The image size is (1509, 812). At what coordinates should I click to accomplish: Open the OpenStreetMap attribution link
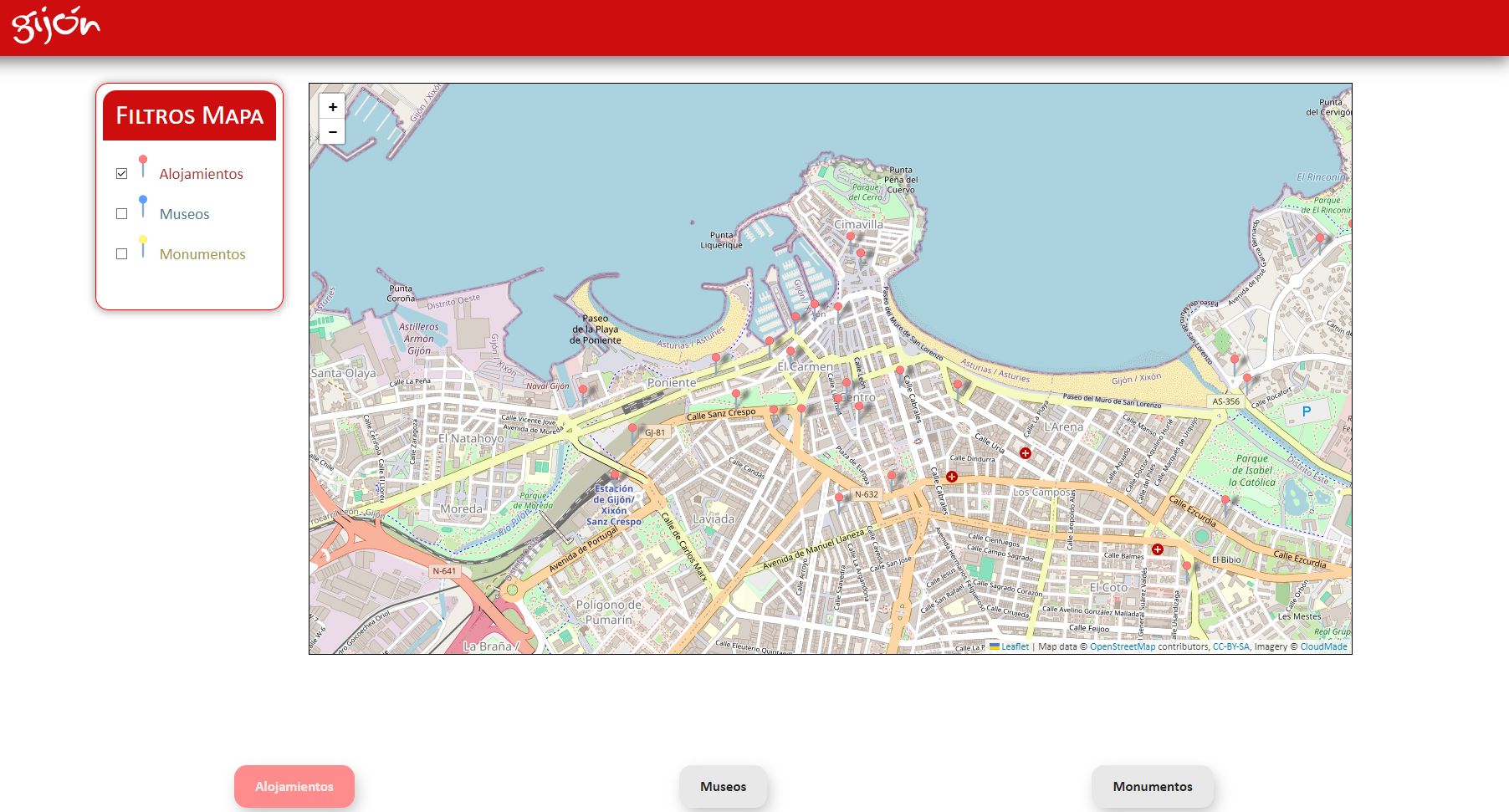1122,646
